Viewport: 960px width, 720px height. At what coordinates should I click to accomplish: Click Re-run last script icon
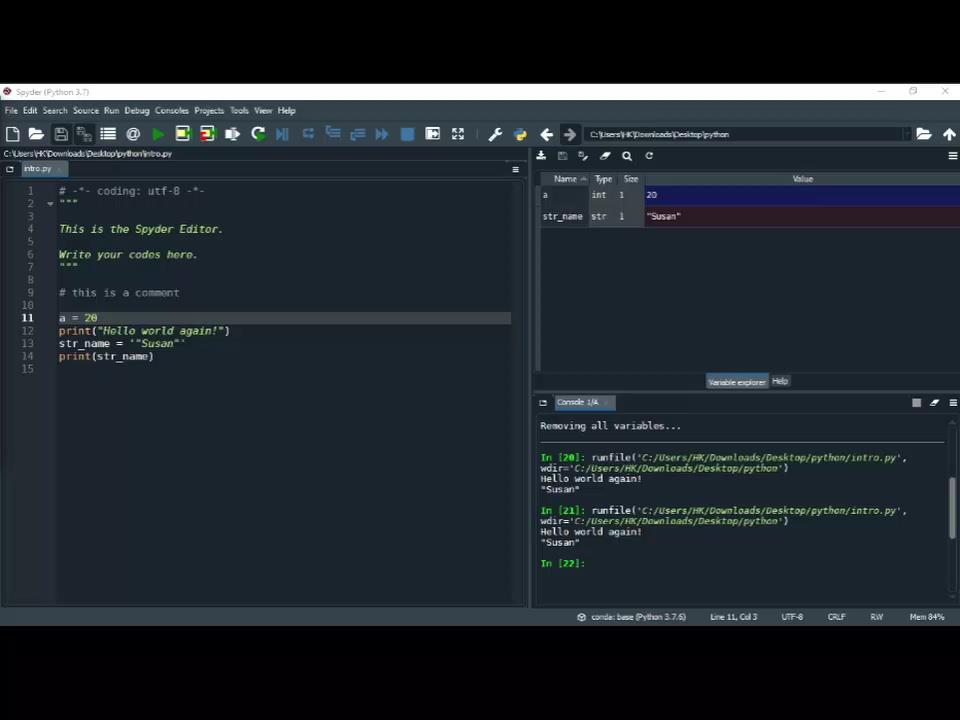(258, 134)
